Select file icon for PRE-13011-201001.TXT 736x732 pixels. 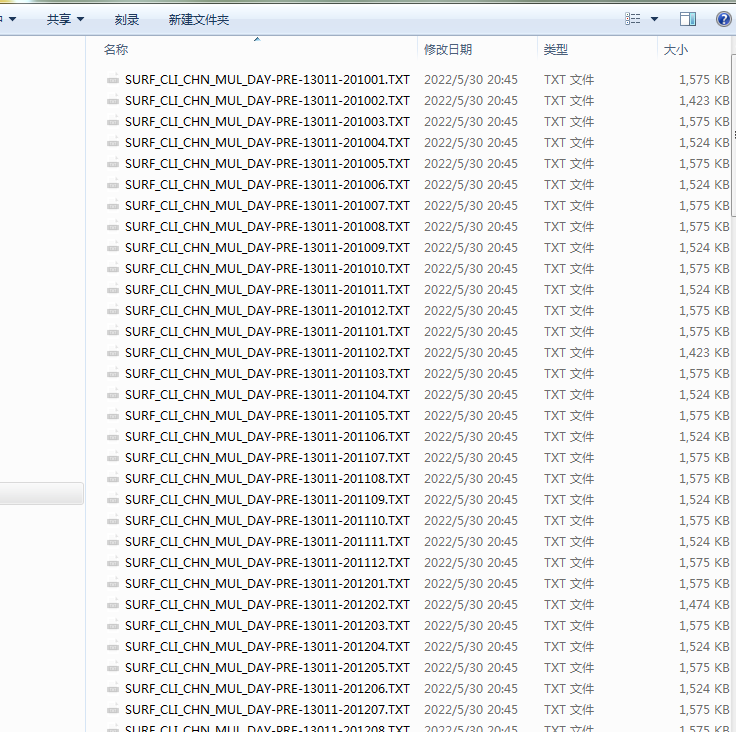(113, 79)
